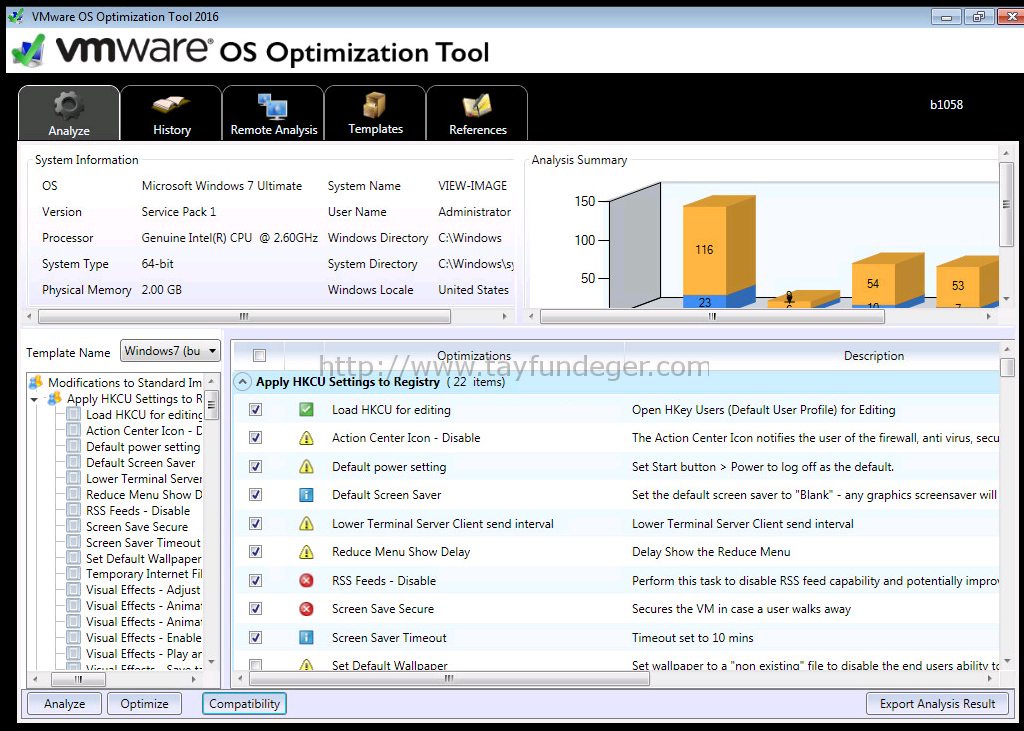
Task: Collapse the Apply HKCU Settings node in the tree
Action: click(x=34, y=399)
